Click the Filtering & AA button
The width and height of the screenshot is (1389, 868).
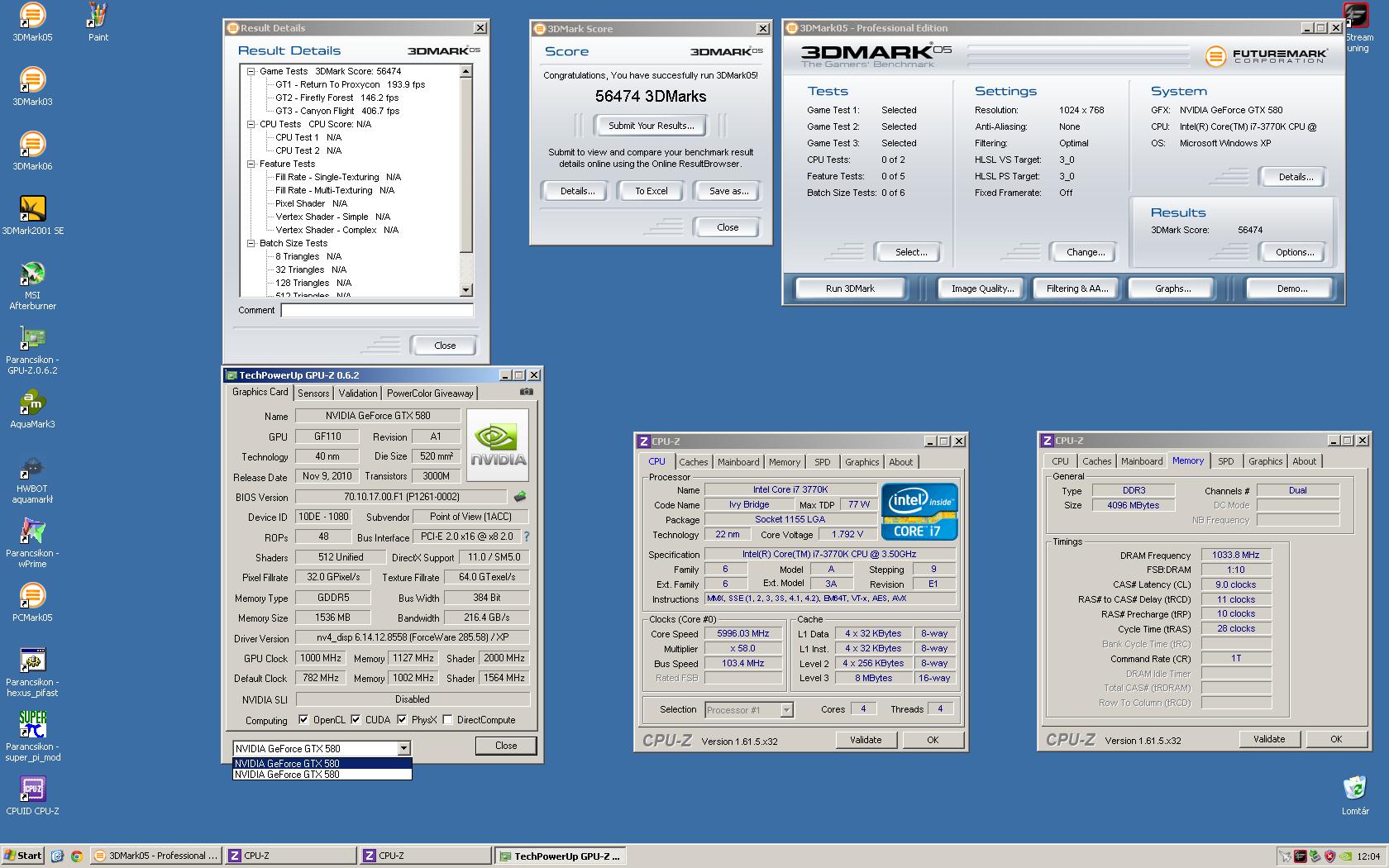1077,289
